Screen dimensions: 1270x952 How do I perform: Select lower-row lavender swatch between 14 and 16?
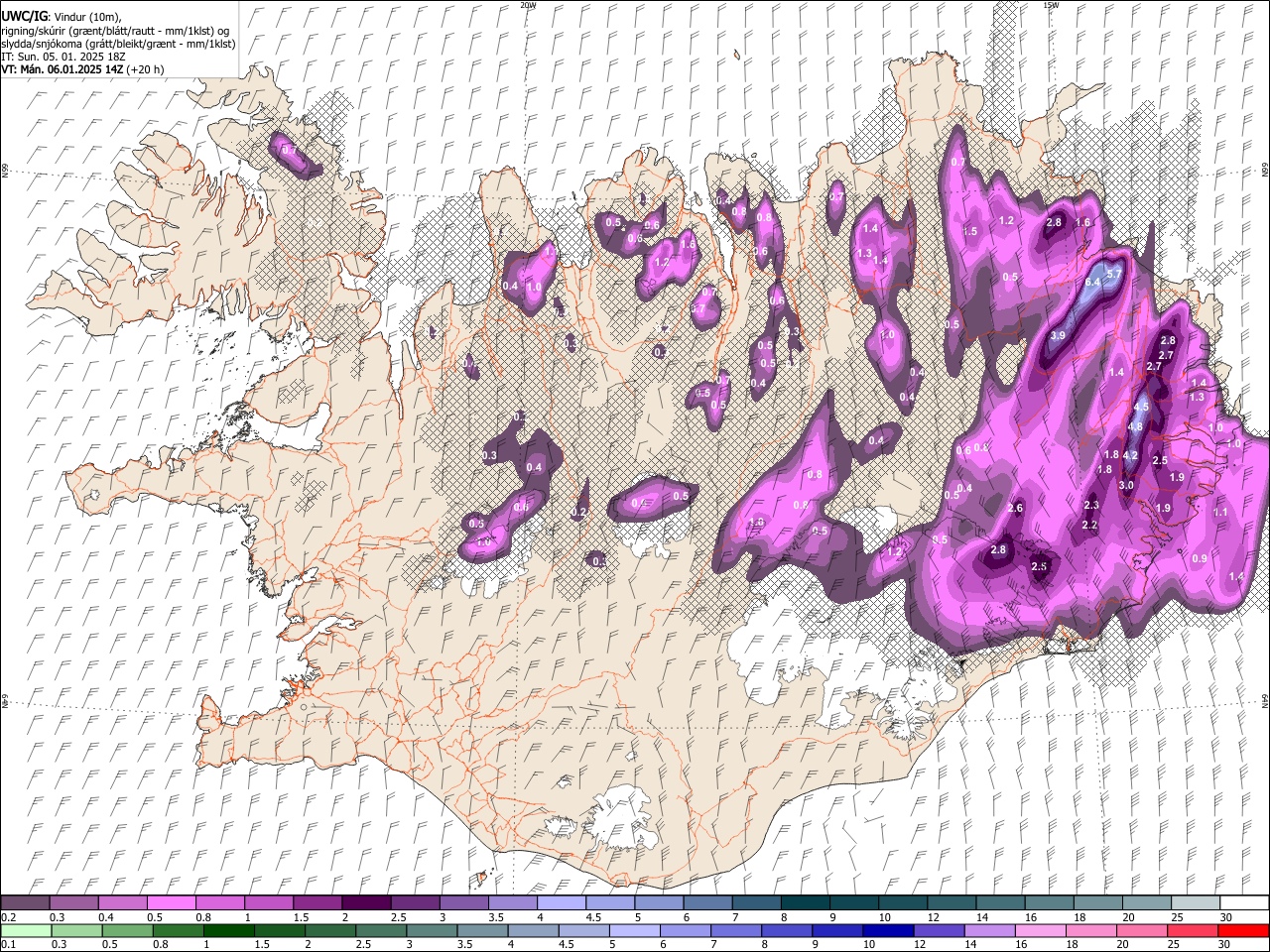pyautogui.click(x=987, y=930)
